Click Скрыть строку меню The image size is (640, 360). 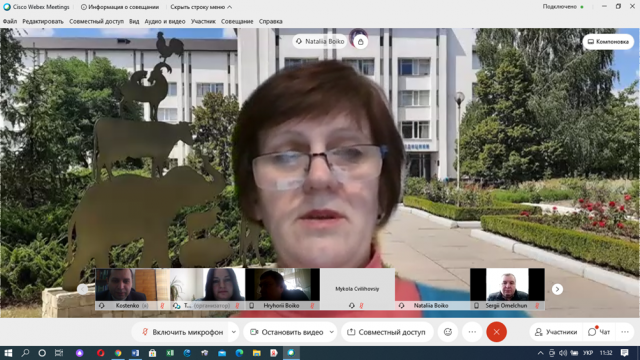pyautogui.click(x=201, y=7)
